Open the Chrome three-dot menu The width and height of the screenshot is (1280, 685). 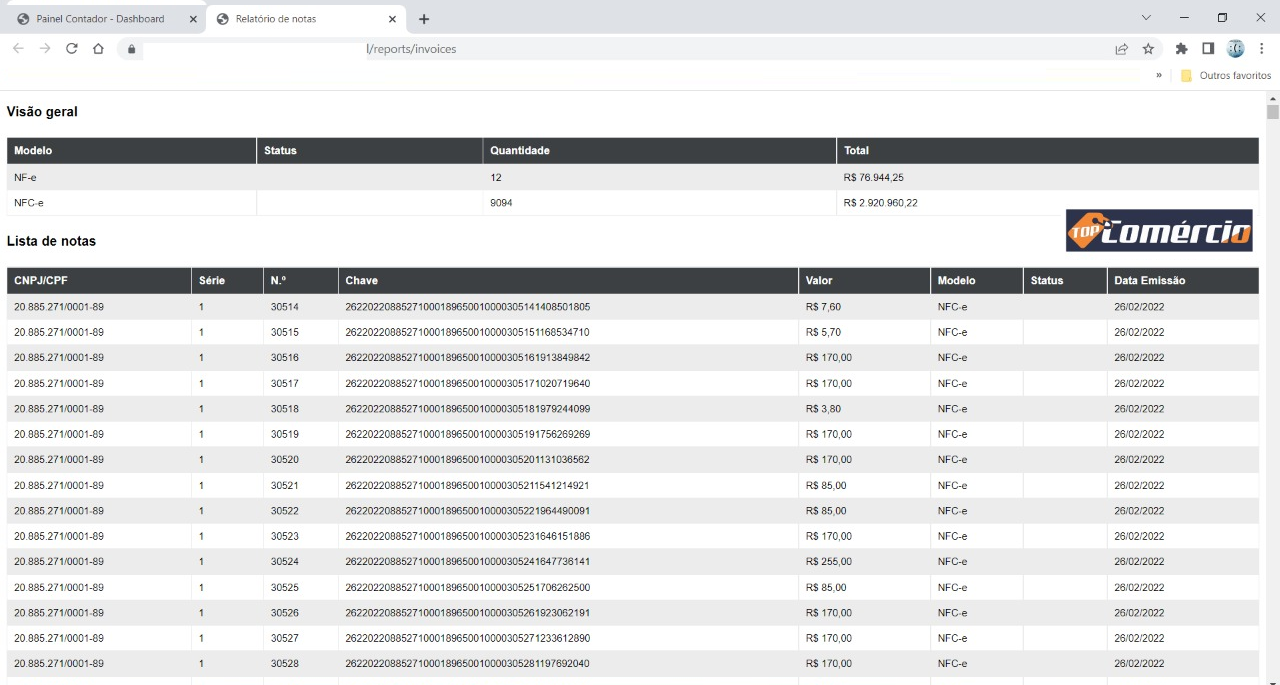[x=1262, y=49]
